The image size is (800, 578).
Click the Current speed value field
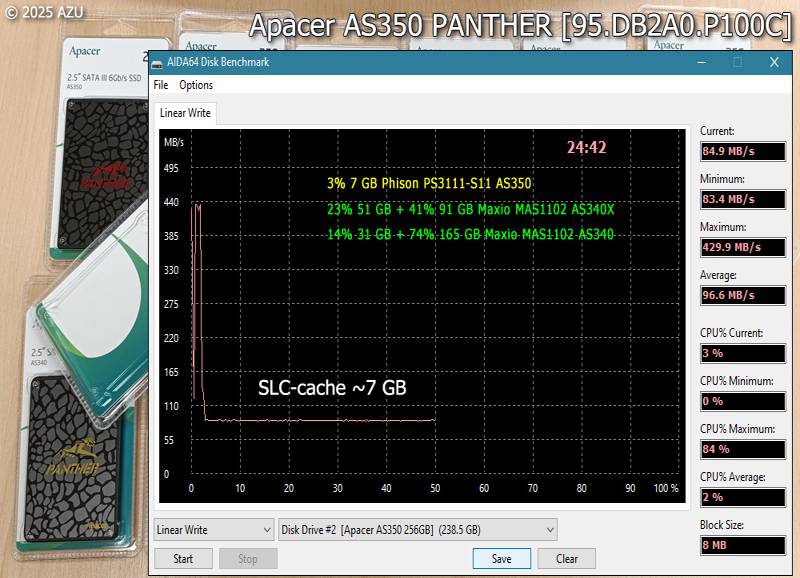pyautogui.click(x=742, y=151)
